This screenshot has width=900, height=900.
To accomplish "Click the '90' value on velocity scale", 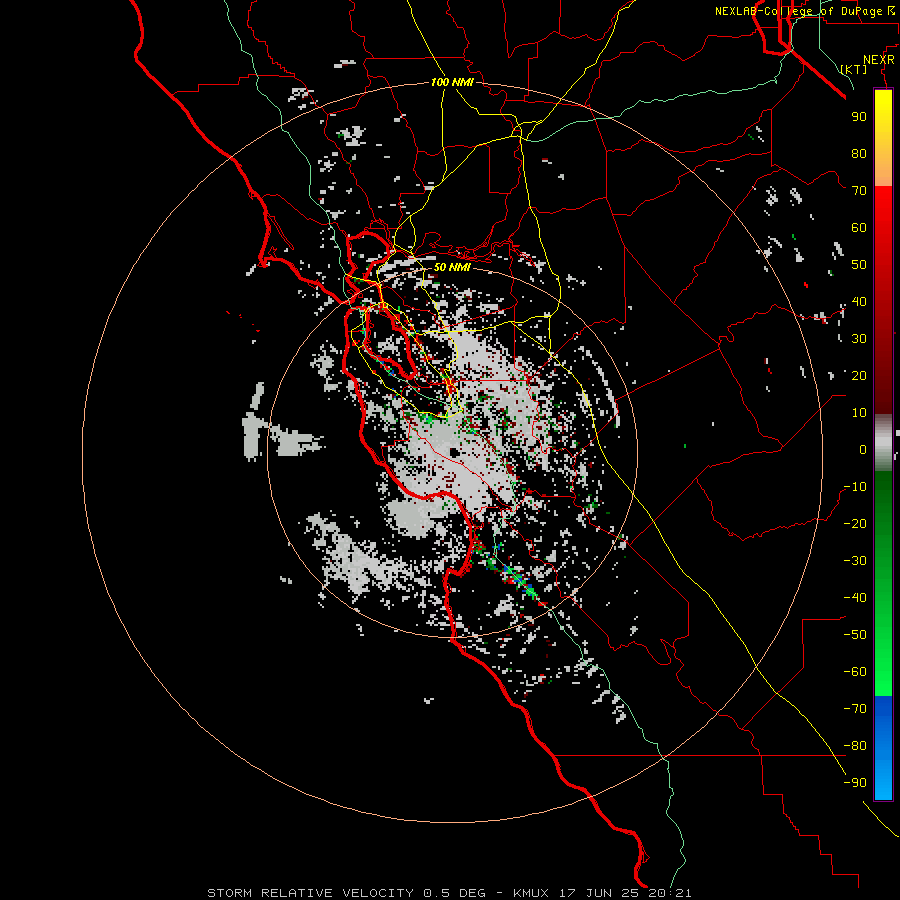I will [859, 117].
